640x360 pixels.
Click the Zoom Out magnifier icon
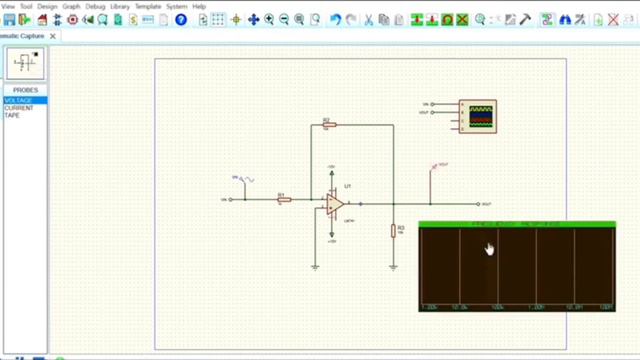pyautogui.click(x=284, y=20)
